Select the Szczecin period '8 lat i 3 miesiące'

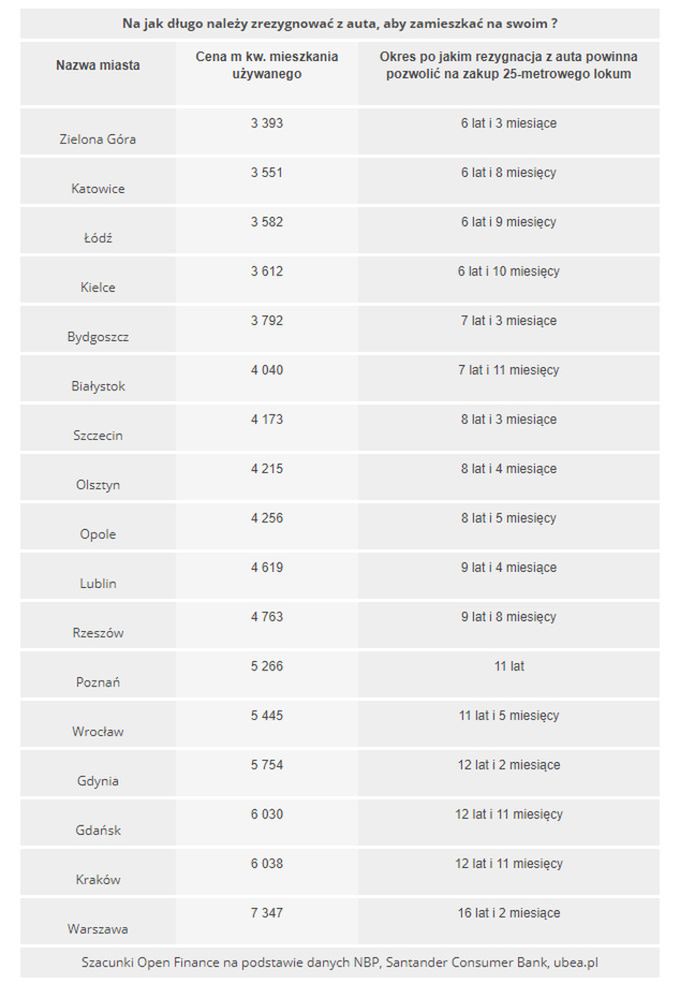[x=508, y=419]
